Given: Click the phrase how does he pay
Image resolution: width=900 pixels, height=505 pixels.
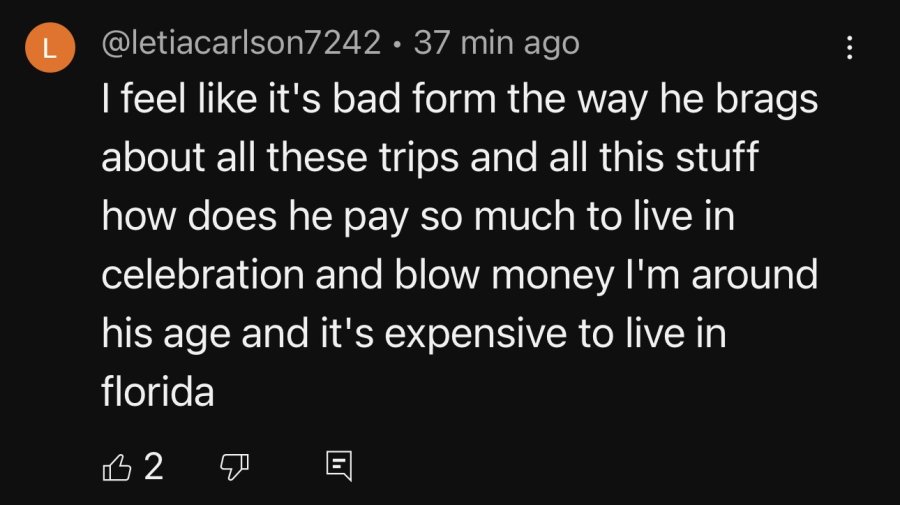Looking at the screenshot, I should point(255,217).
